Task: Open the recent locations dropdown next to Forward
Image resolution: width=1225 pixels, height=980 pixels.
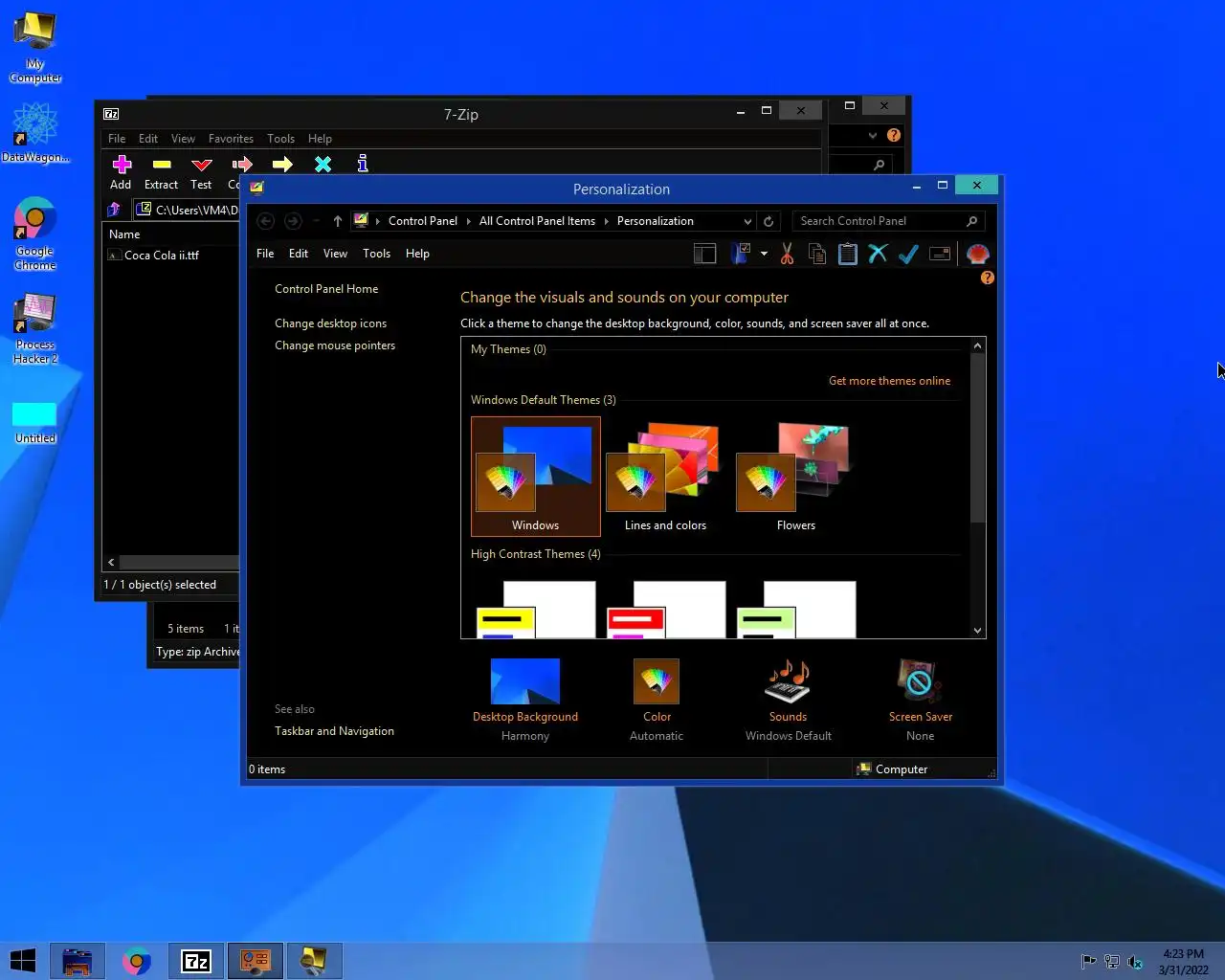Action: point(316,221)
